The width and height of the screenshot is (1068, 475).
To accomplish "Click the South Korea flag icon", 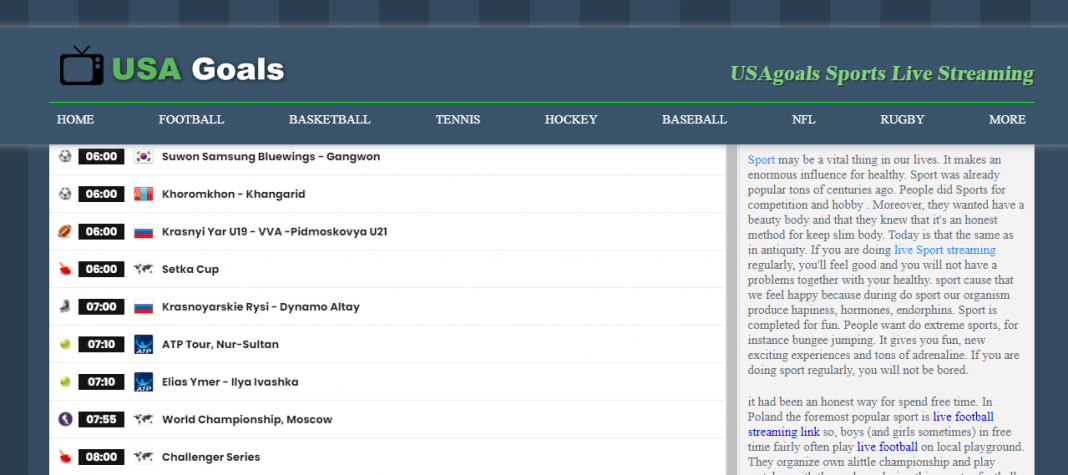I will click(144, 157).
